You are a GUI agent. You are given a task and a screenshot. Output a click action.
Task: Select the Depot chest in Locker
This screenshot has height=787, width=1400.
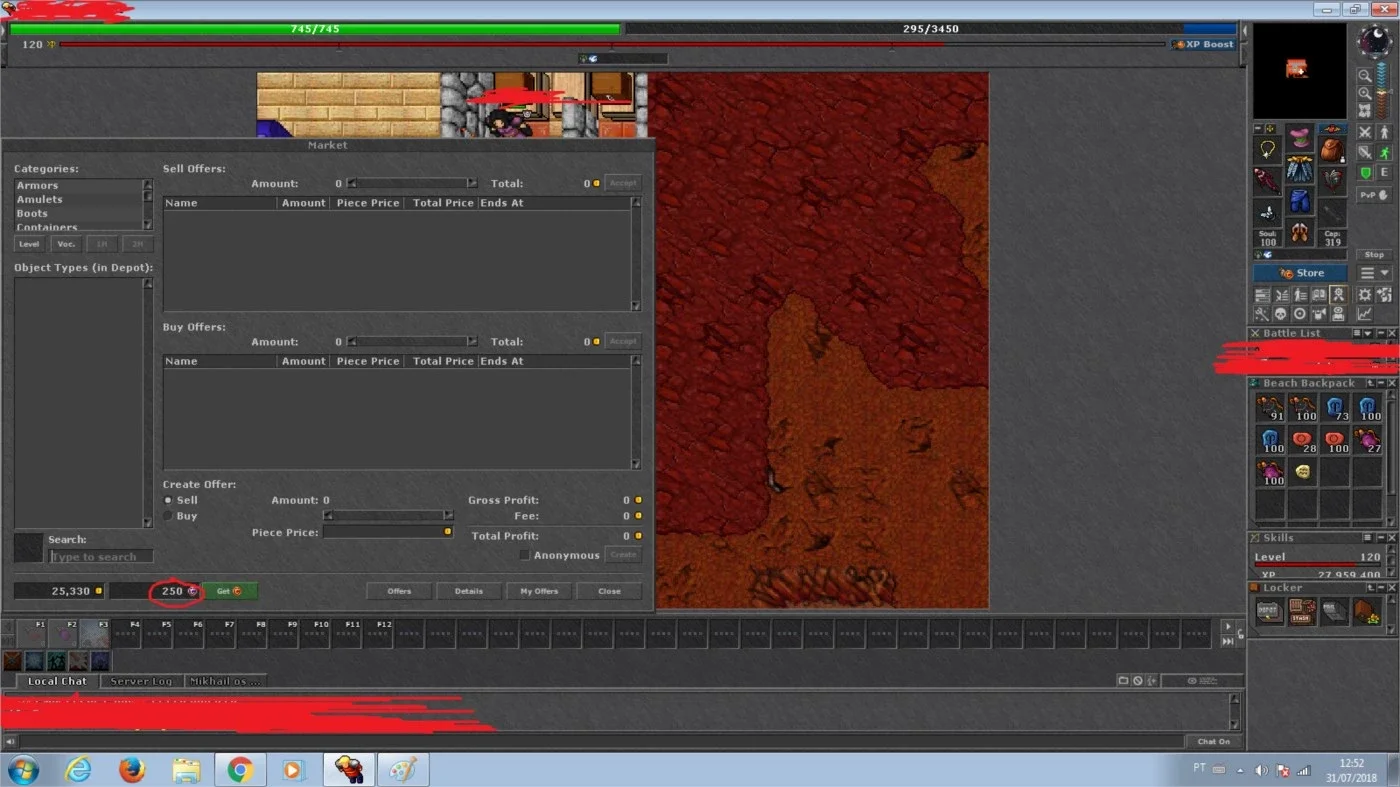pyautogui.click(x=1270, y=612)
